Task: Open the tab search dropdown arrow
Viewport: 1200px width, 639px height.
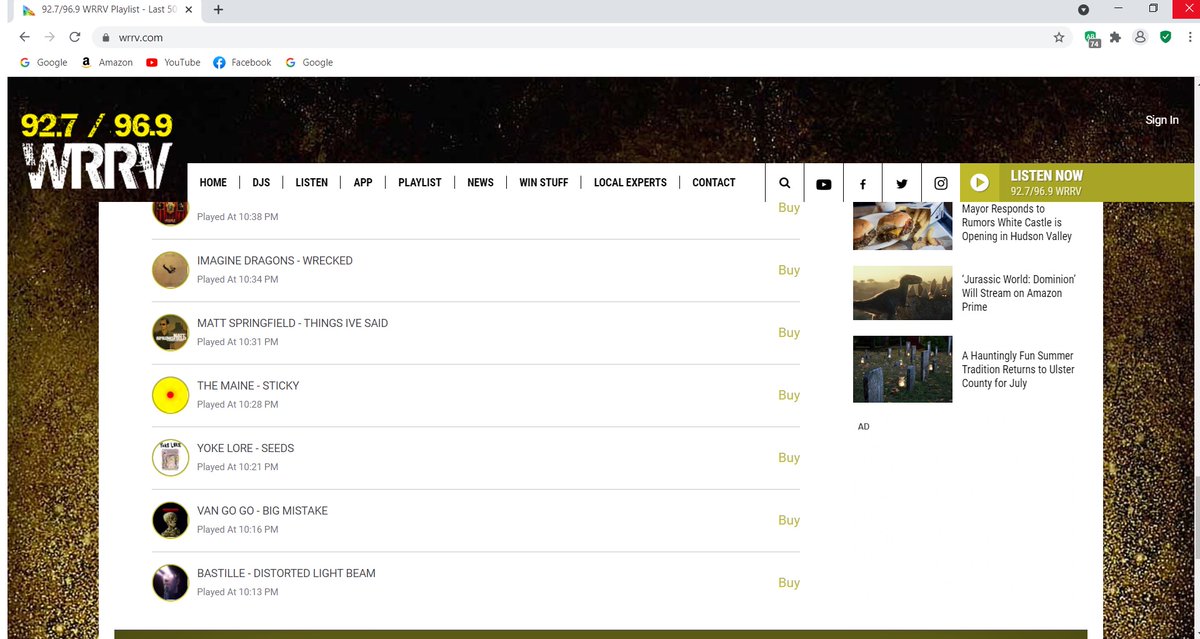Action: (1083, 10)
